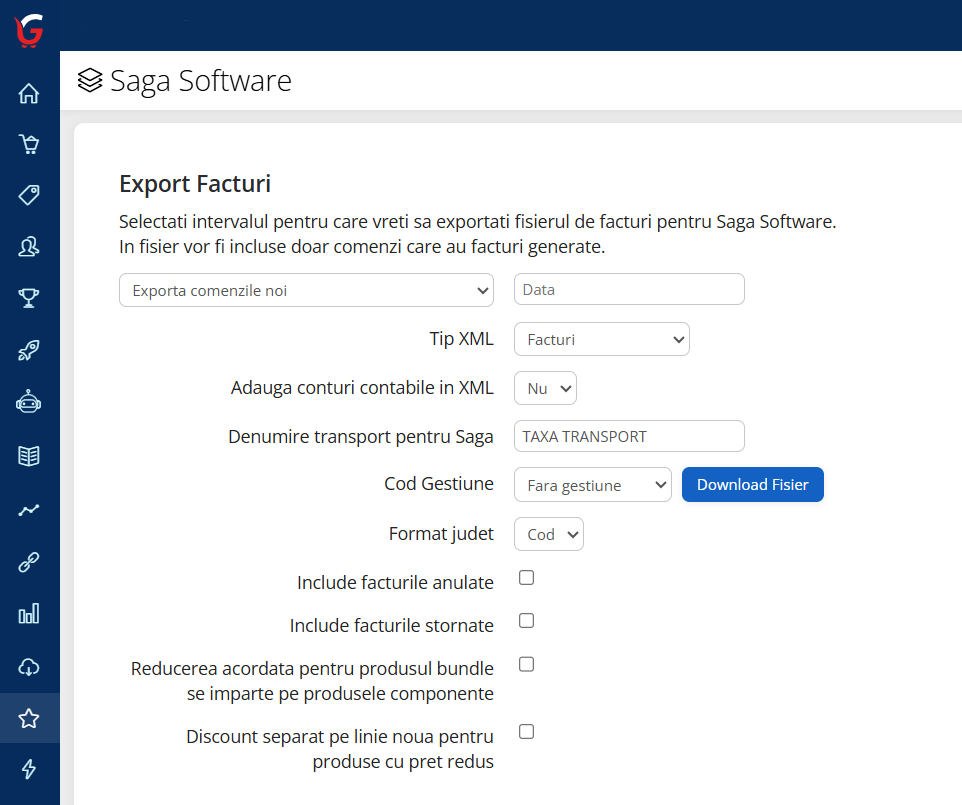Image resolution: width=962 pixels, height=805 pixels.
Task: Open the Format judet Cod dropdown
Action: (548, 534)
